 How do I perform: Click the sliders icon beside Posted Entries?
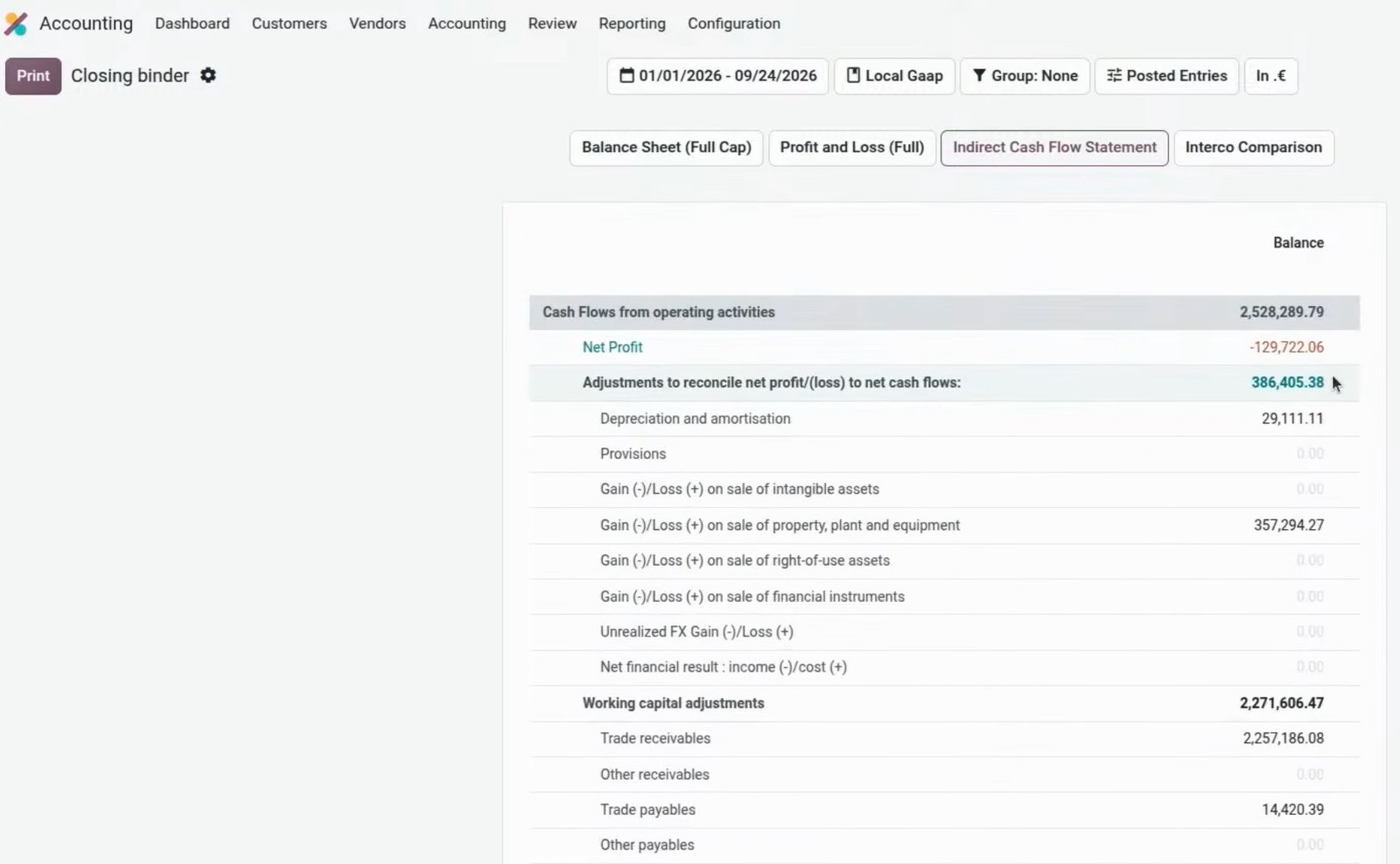coord(1114,75)
